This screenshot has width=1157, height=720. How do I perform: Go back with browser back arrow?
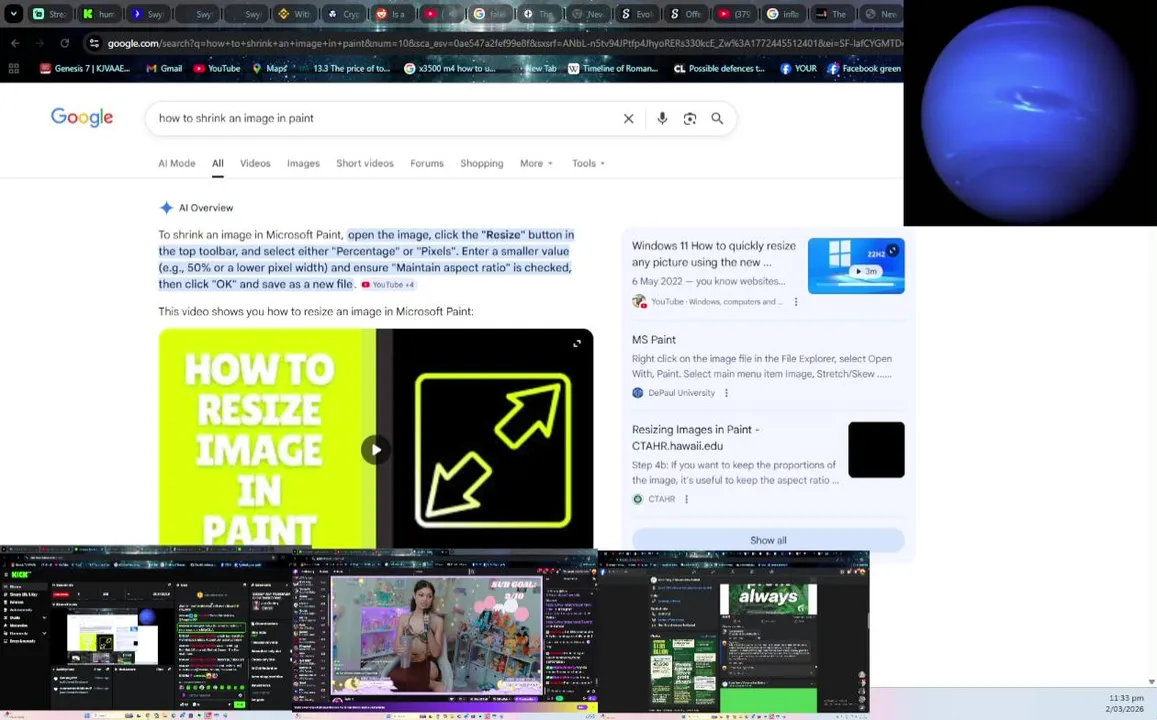[15, 44]
